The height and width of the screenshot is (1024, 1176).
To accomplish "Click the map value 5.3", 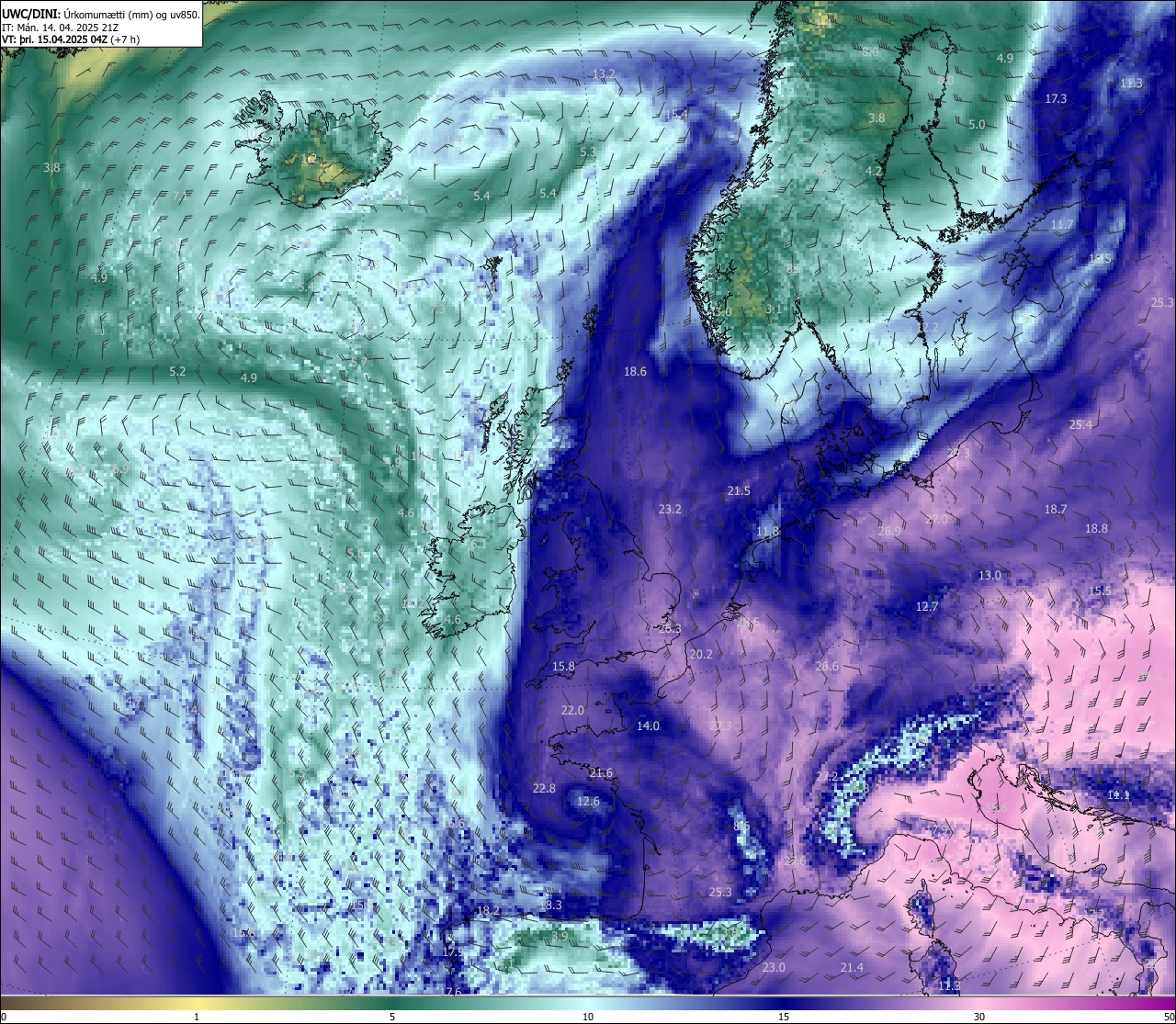I will pyautogui.click(x=588, y=152).
